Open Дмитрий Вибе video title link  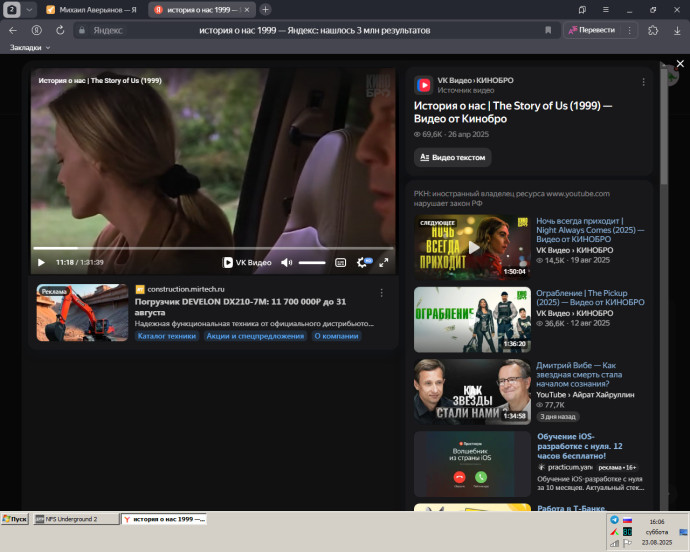[579, 375]
